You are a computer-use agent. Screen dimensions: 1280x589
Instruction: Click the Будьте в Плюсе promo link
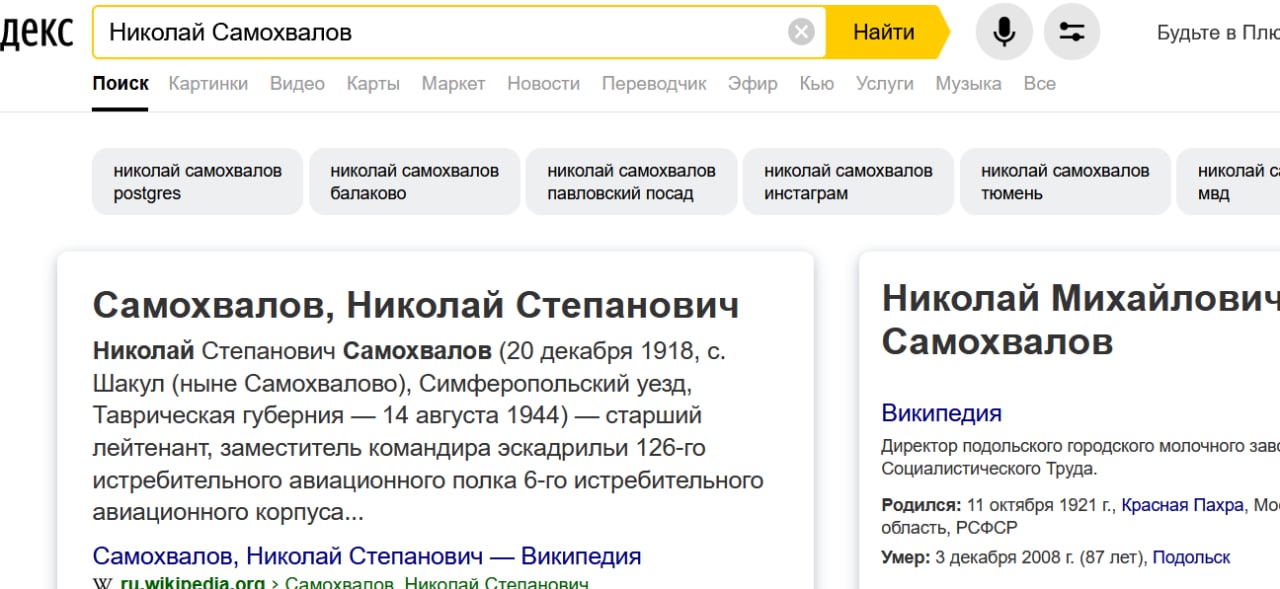pyautogui.click(x=1218, y=33)
